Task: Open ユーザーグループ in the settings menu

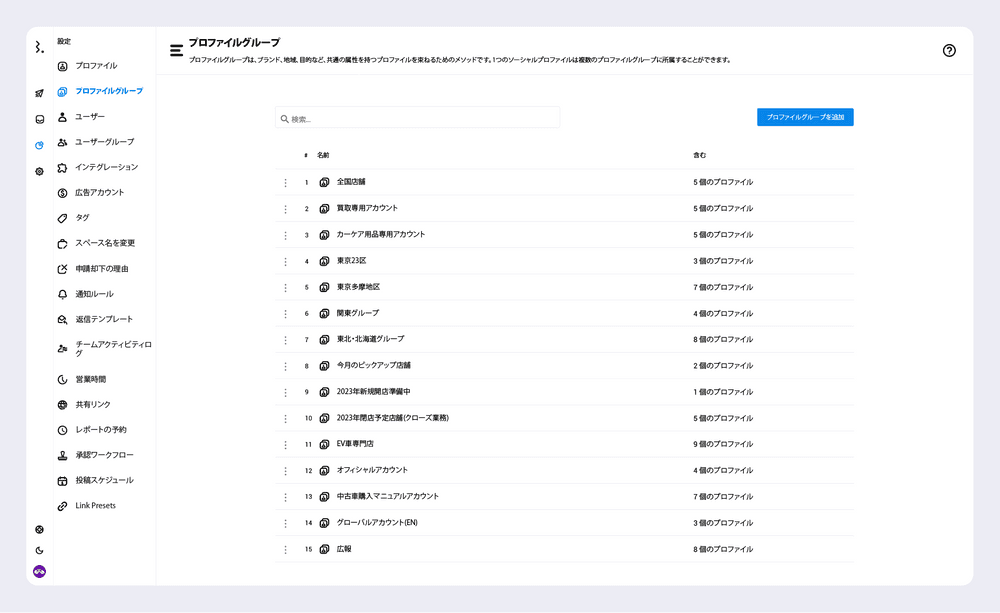Action: 104,142
